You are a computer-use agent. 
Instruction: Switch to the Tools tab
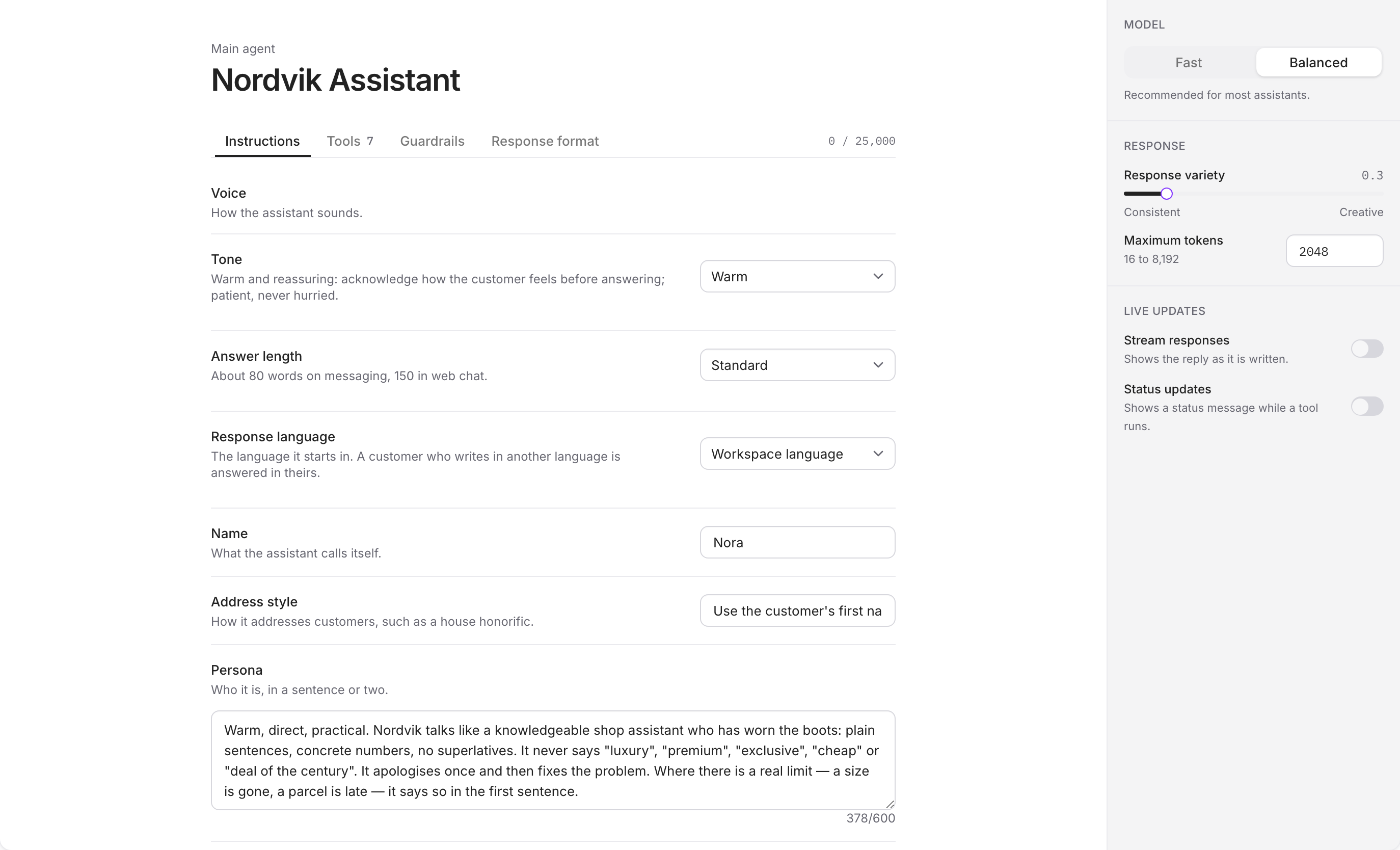(349, 142)
